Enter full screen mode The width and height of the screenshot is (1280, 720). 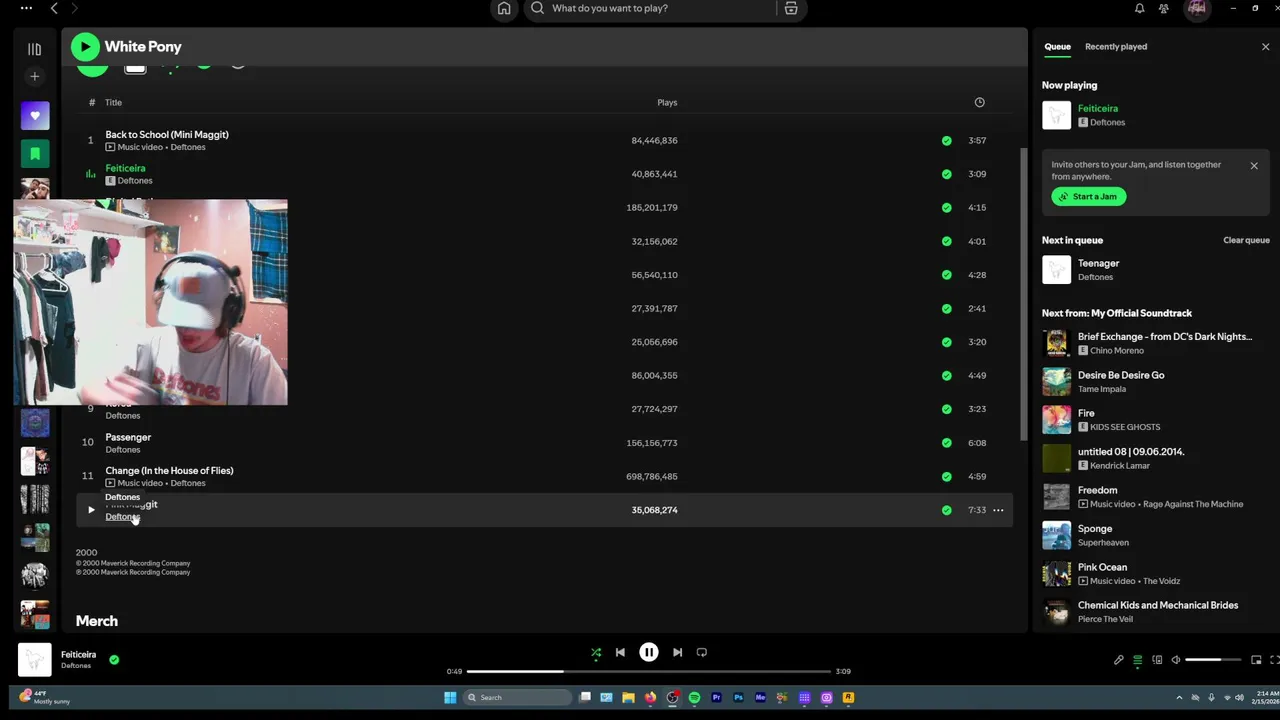point(1274,660)
